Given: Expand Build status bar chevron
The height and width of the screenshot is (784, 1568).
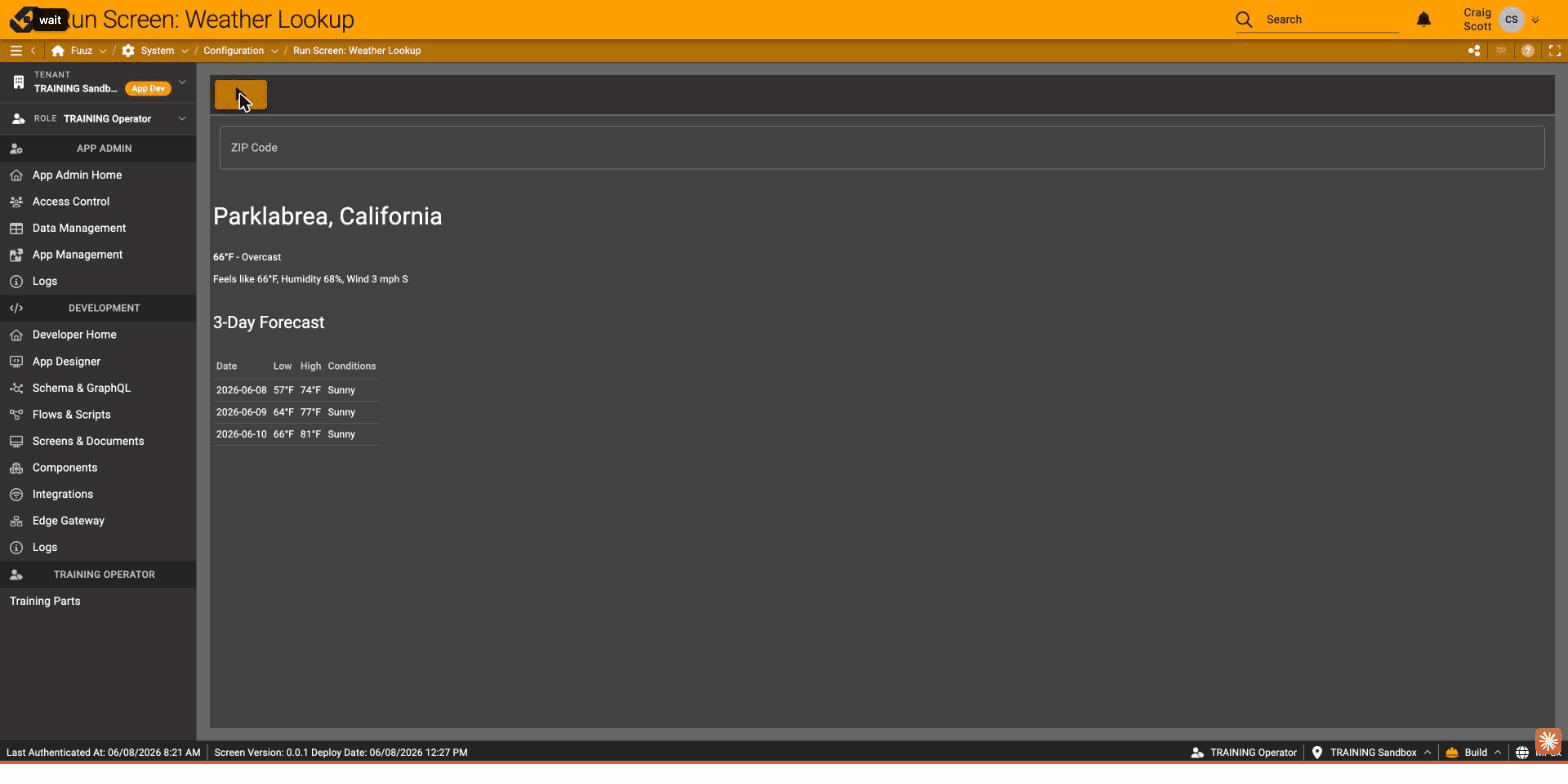Looking at the screenshot, I should coord(1498,753).
